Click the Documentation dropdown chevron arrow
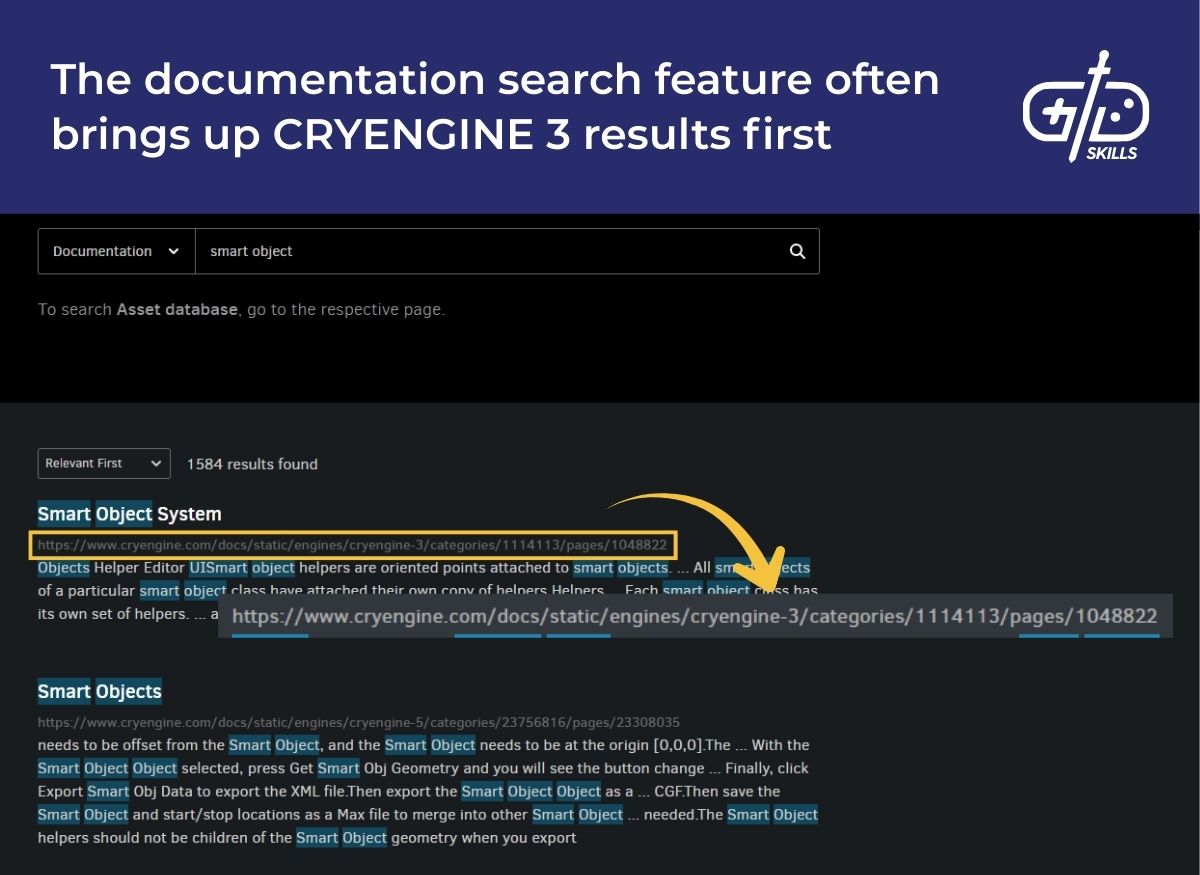The width and height of the screenshot is (1200, 875). (x=173, y=251)
